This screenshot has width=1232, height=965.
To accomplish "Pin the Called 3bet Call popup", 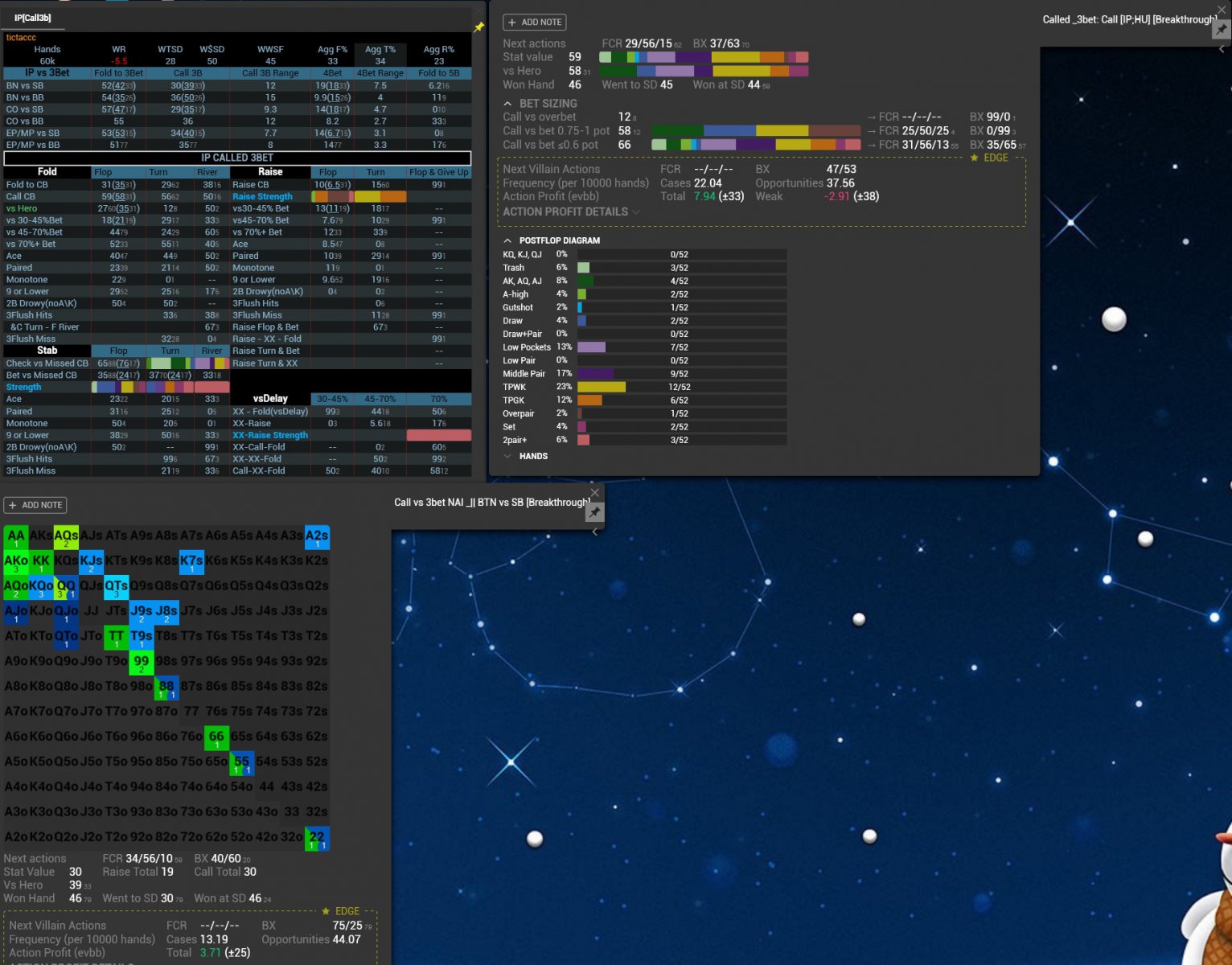I will [1222, 30].
